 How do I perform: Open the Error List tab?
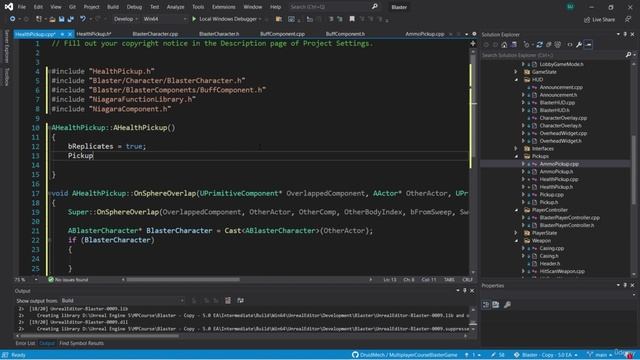[25, 343]
